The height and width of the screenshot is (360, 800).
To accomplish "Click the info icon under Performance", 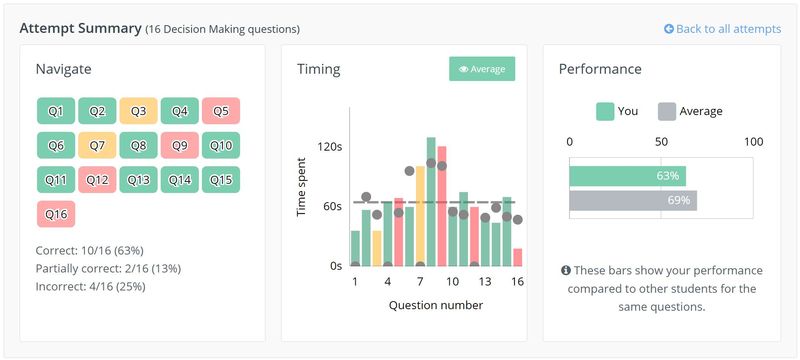I will (x=565, y=270).
